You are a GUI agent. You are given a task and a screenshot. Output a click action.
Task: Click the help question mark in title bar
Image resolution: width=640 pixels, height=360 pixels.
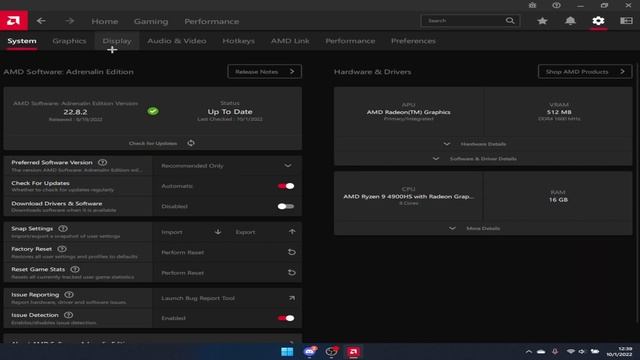click(556, 5)
